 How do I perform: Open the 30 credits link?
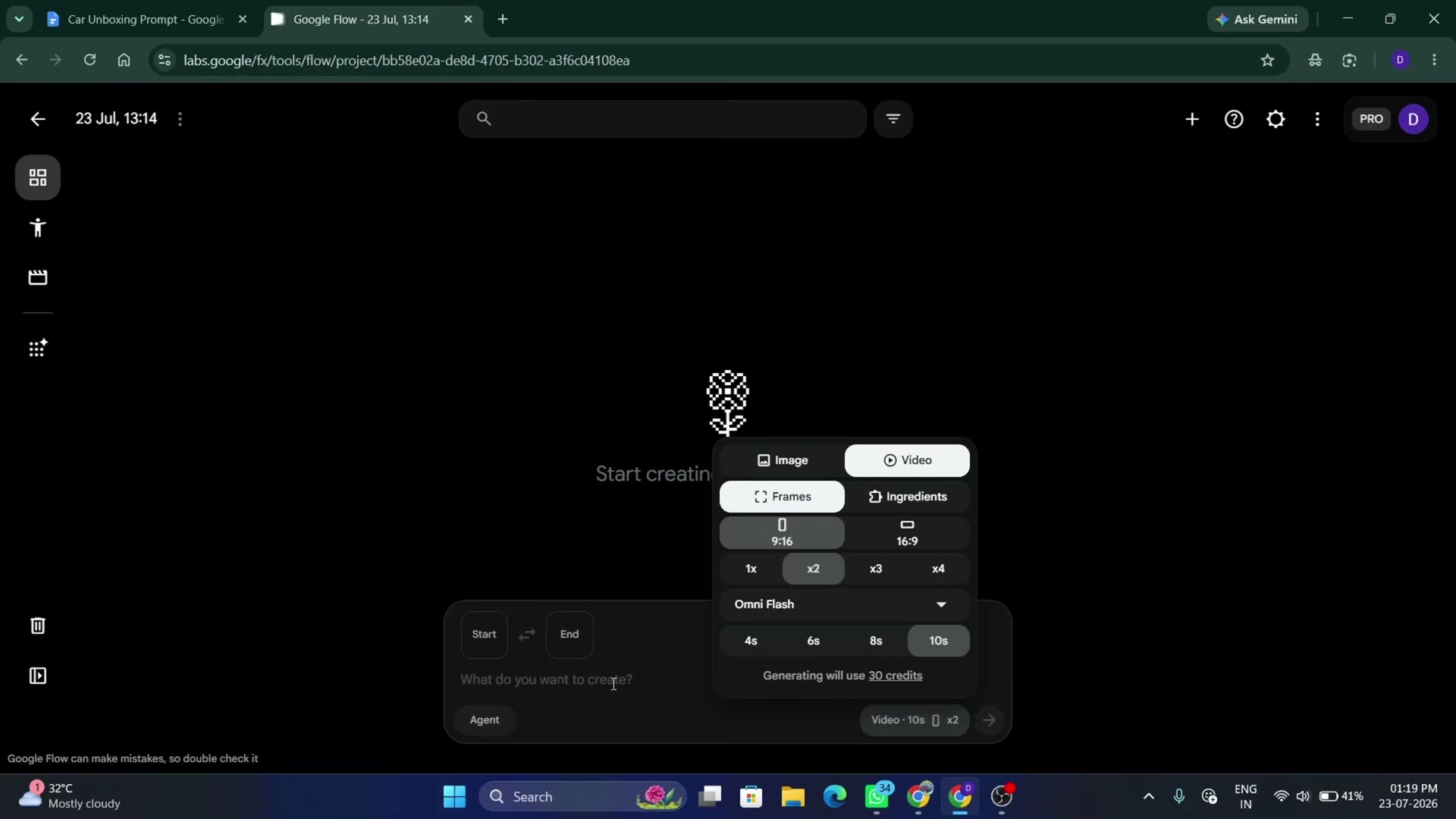pyautogui.click(x=896, y=676)
